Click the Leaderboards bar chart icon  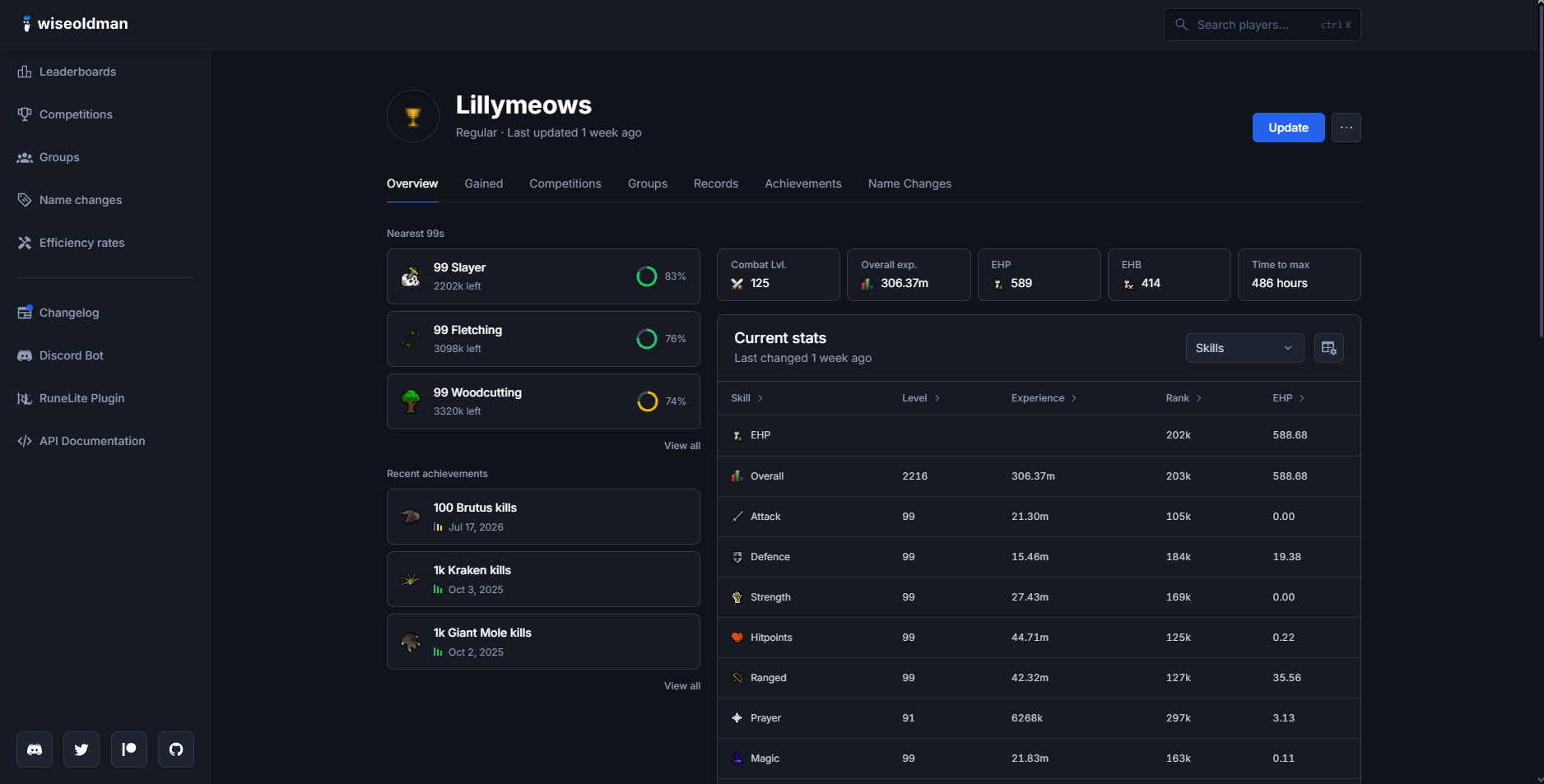point(25,72)
